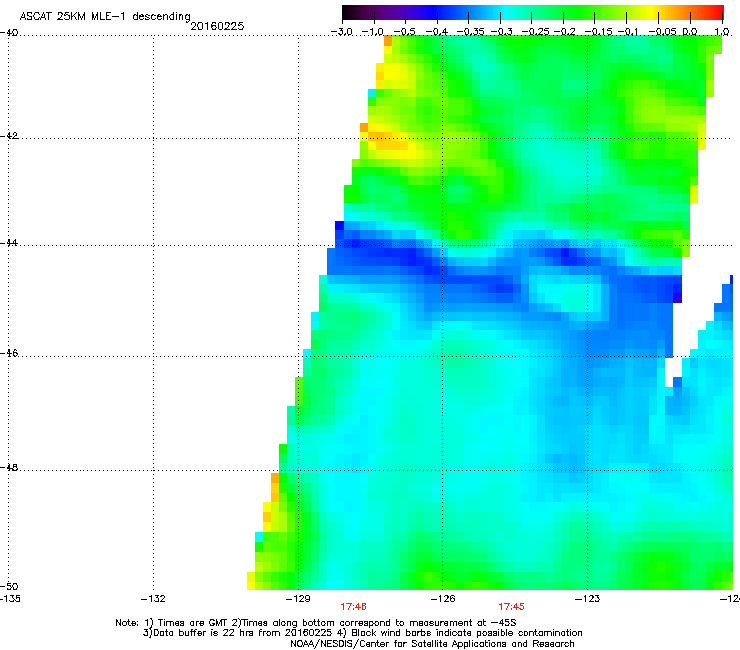Click the red time stamp 17:45
Screen dimensions: 740x650
tap(512, 607)
